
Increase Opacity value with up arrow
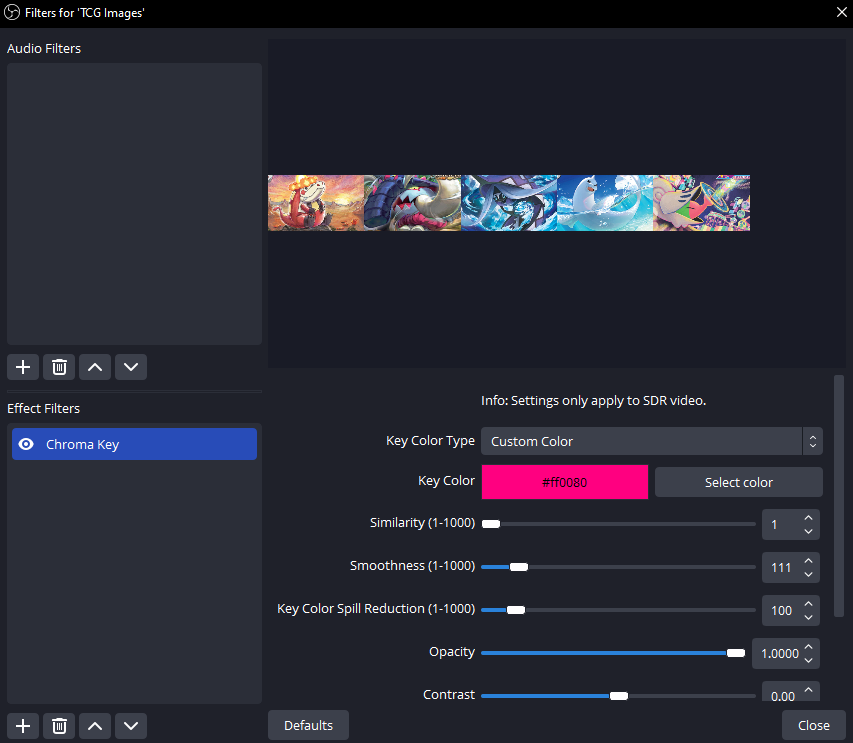click(x=808, y=647)
